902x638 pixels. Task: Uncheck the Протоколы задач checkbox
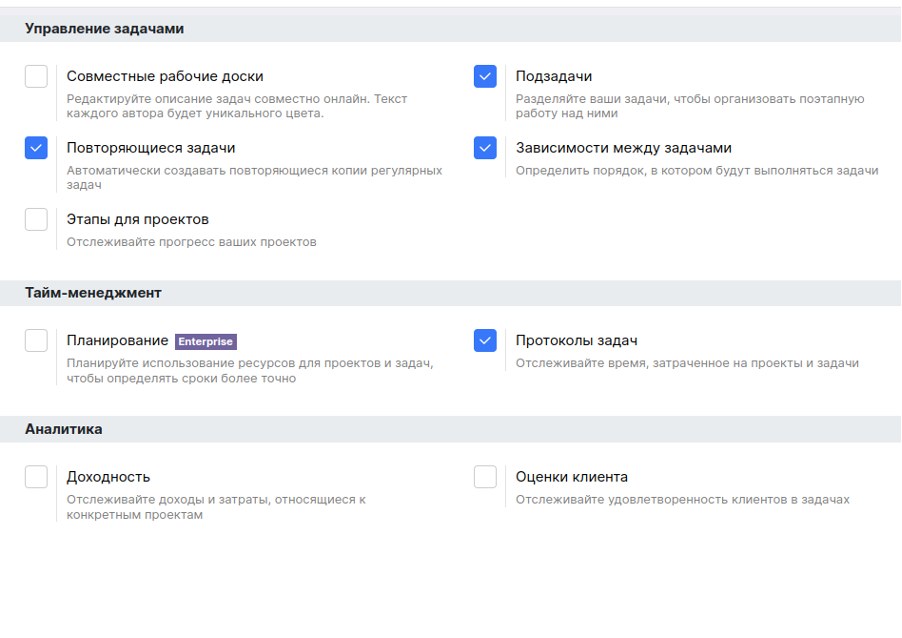(x=485, y=340)
